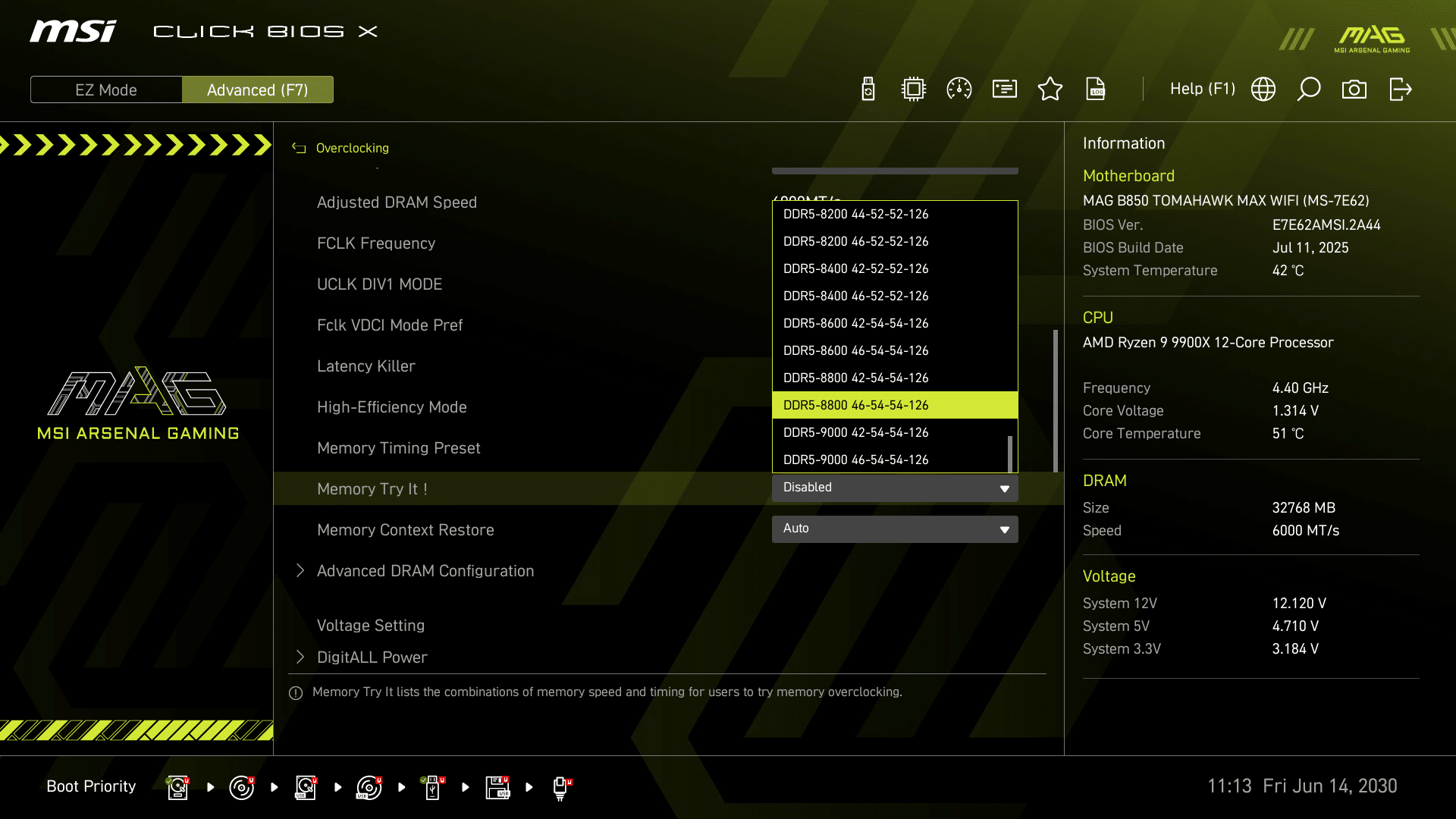Expand Advanced DRAM Configuration
The image size is (1456, 819).
coord(425,571)
